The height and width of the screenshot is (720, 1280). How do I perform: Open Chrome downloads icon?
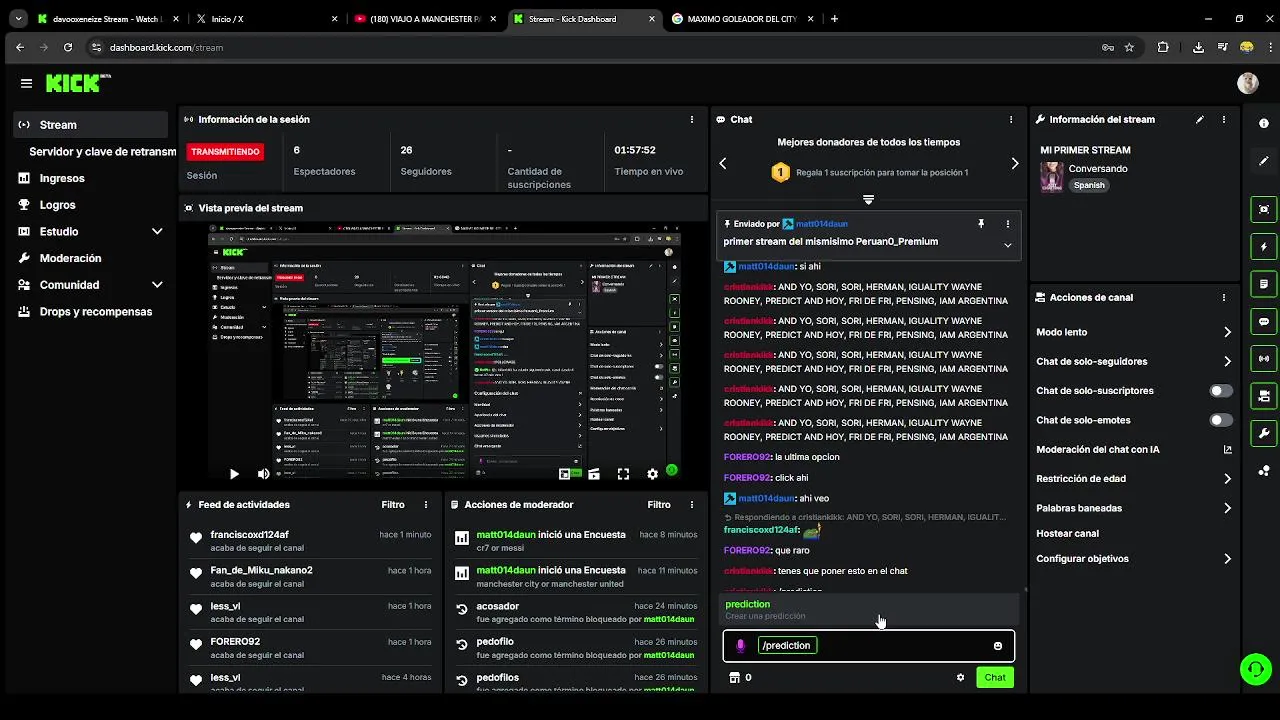click(x=1198, y=47)
